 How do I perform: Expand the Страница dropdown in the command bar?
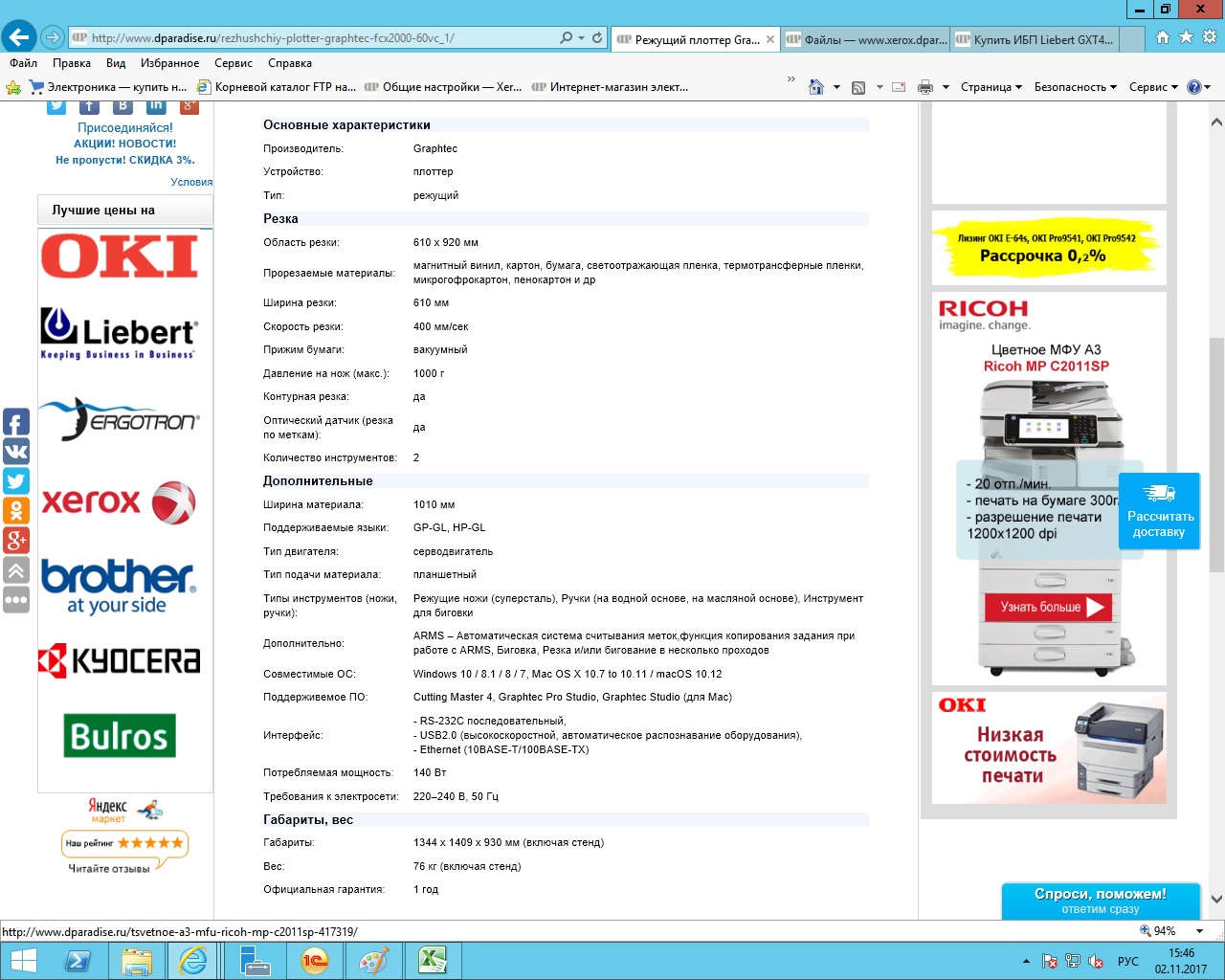[991, 87]
